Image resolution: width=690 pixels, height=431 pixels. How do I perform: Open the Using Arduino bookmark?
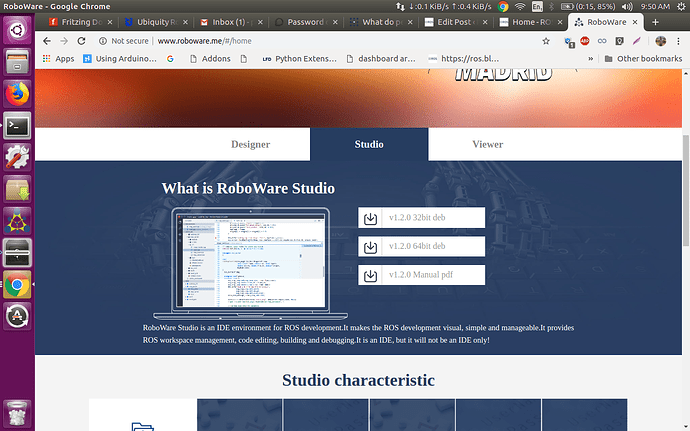point(120,59)
